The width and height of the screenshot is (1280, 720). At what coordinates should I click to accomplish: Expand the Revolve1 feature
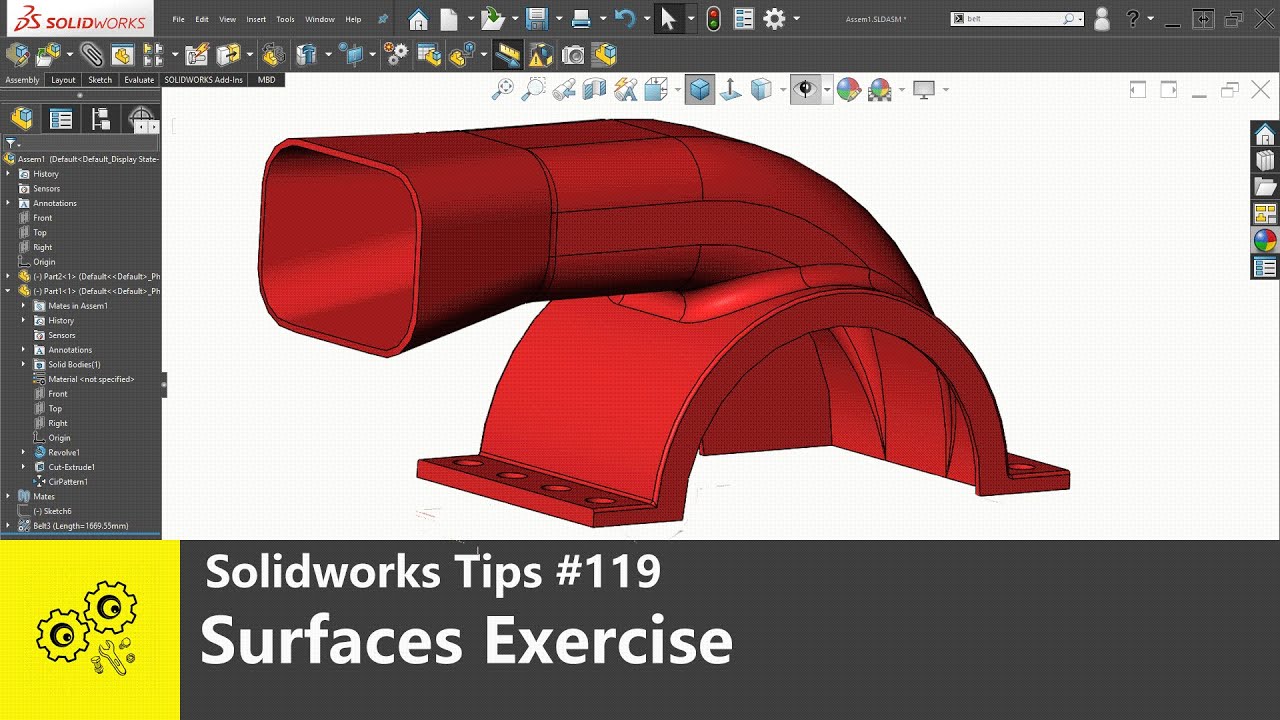point(23,452)
